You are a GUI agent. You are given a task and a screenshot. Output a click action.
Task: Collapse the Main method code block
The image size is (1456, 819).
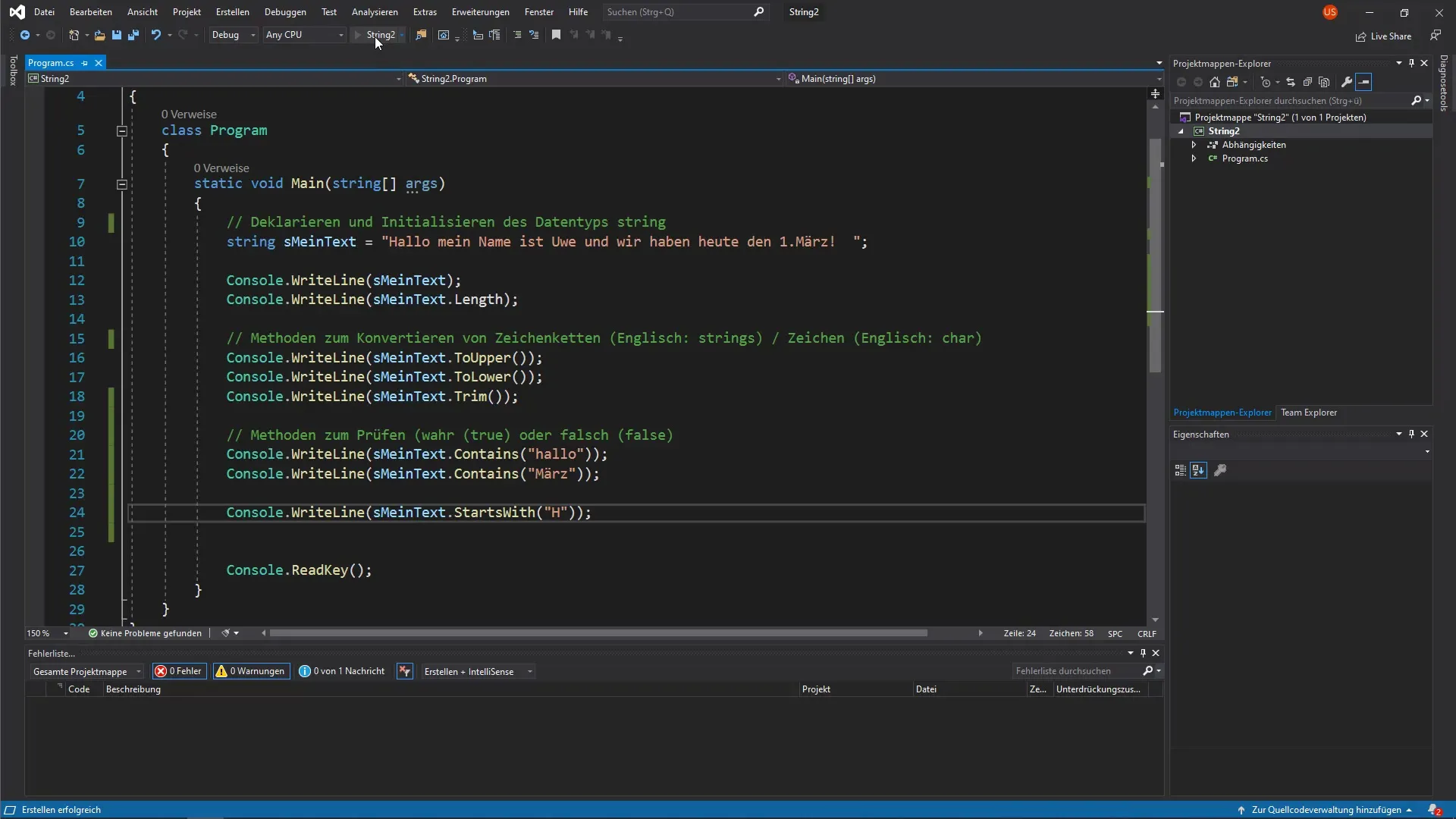[x=121, y=184]
